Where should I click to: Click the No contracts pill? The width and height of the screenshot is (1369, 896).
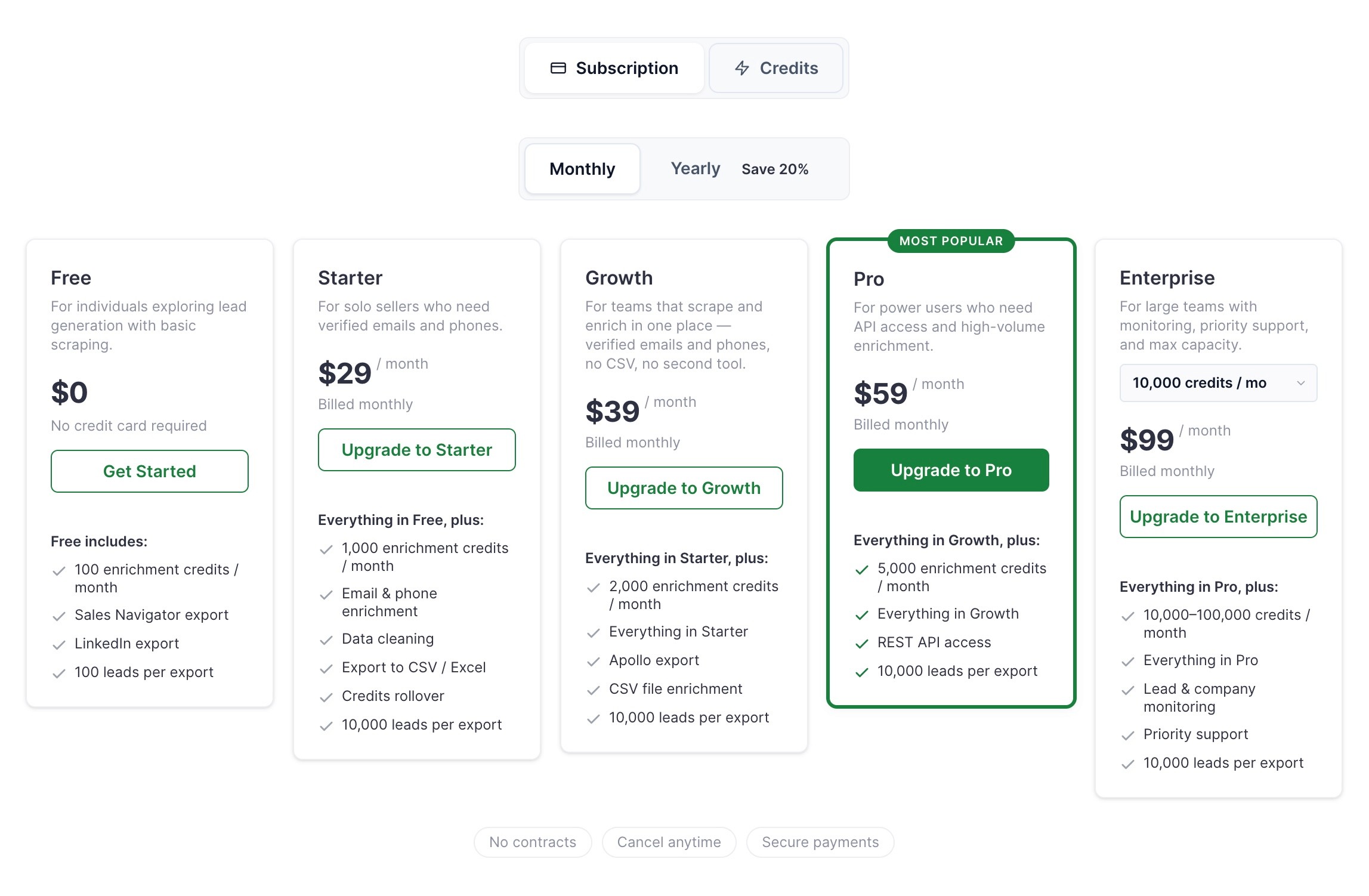[x=533, y=842]
